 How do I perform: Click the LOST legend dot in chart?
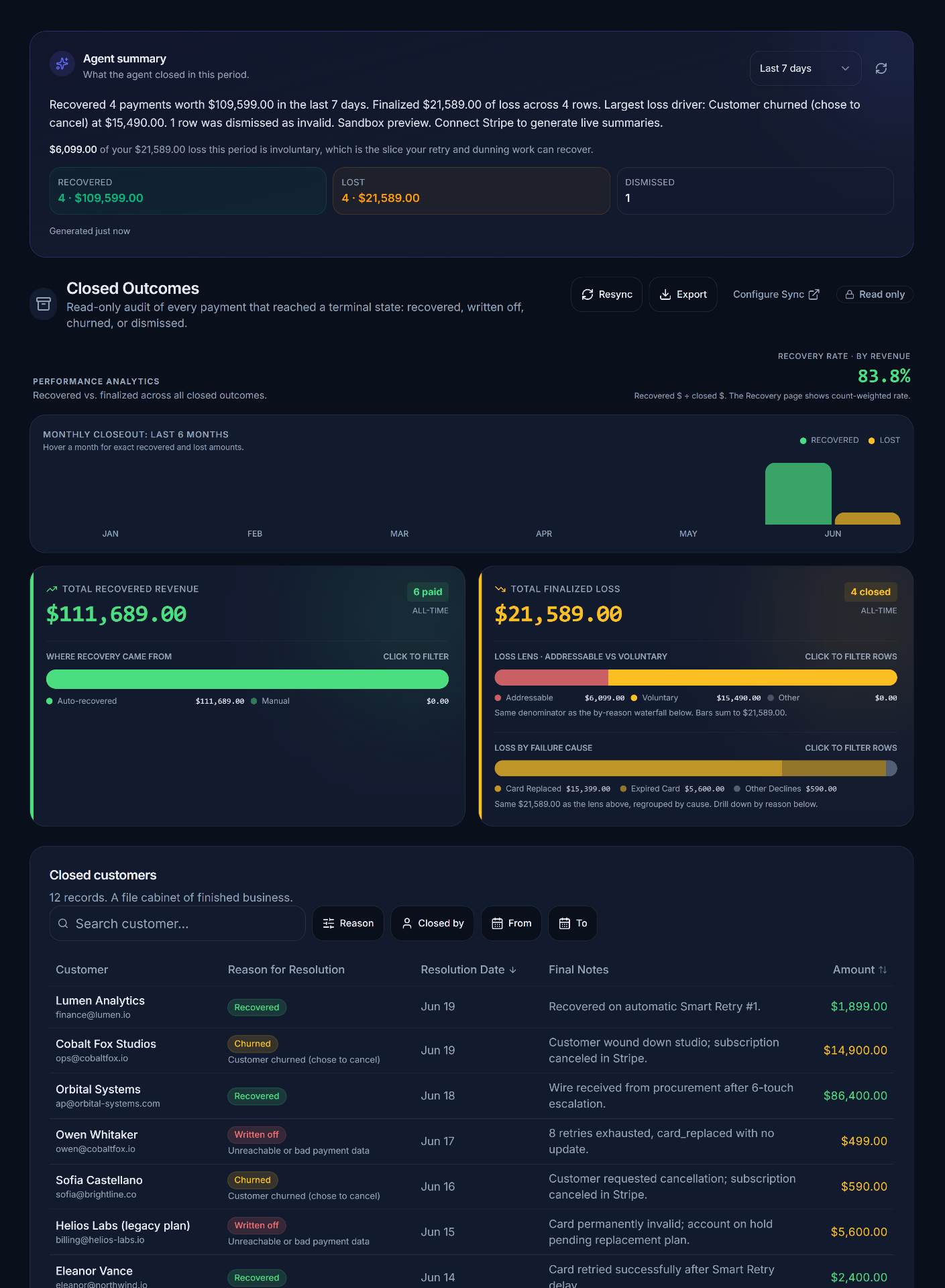(871, 441)
